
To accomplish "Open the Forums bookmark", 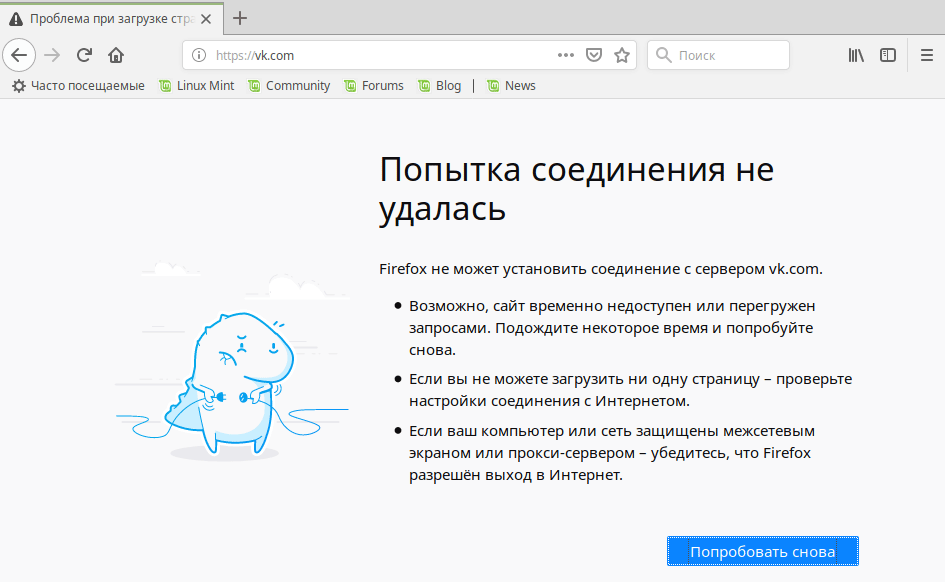I will pos(373,86).
